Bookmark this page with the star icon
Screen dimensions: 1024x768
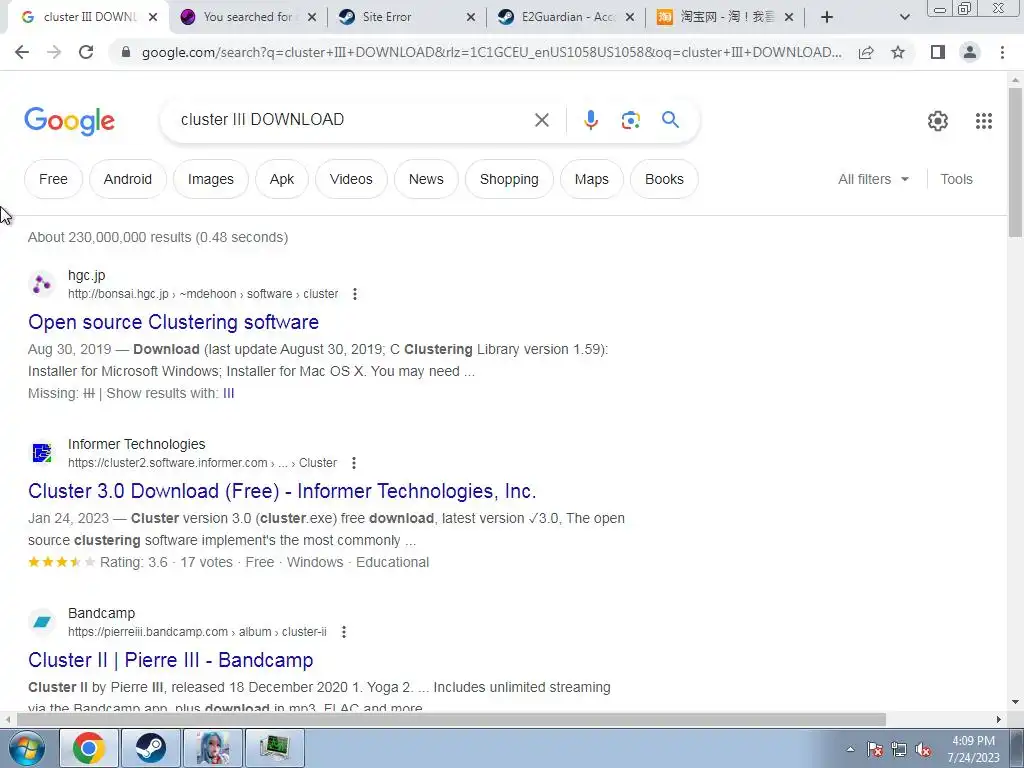(x=898, y=52)
